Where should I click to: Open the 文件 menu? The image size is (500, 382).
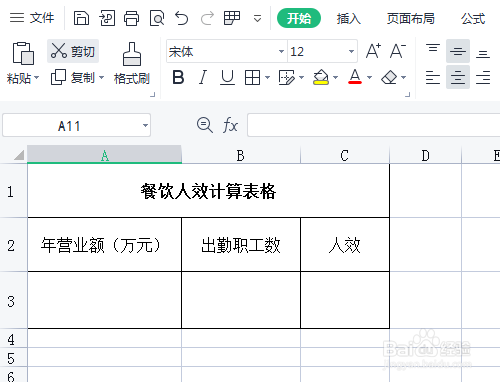pyautogui.click(x=32, y=18)
